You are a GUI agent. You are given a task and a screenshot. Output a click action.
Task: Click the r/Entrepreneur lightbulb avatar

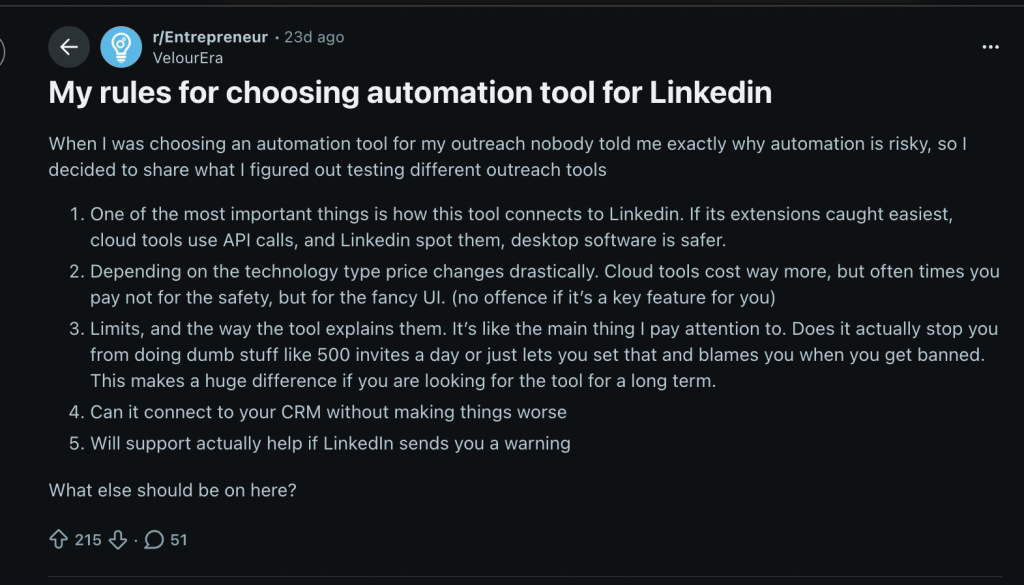121,46
